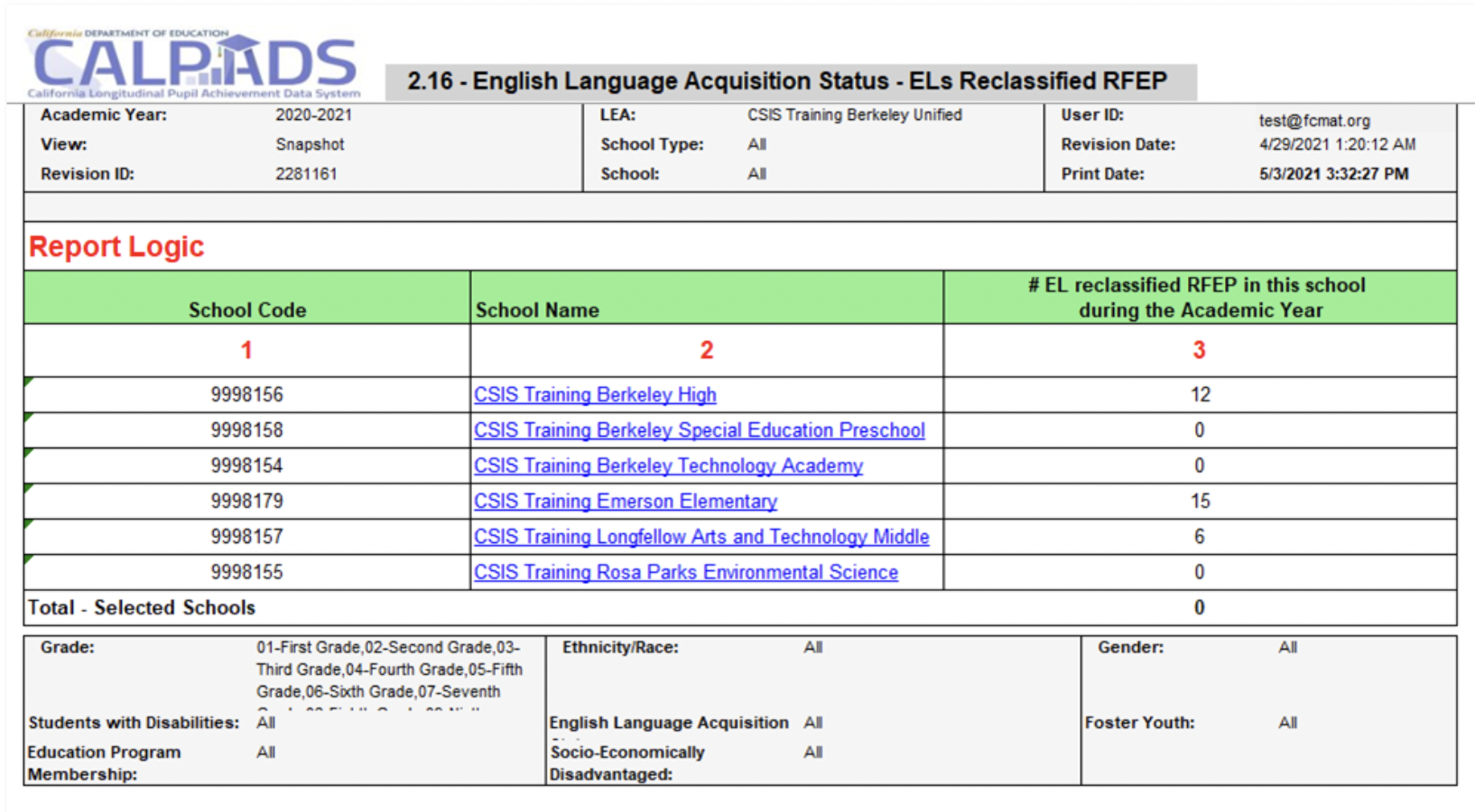Open CSIS Training Berkeley Special Education Preschool link
The image size is (1475, 812).
coord(700,430)
